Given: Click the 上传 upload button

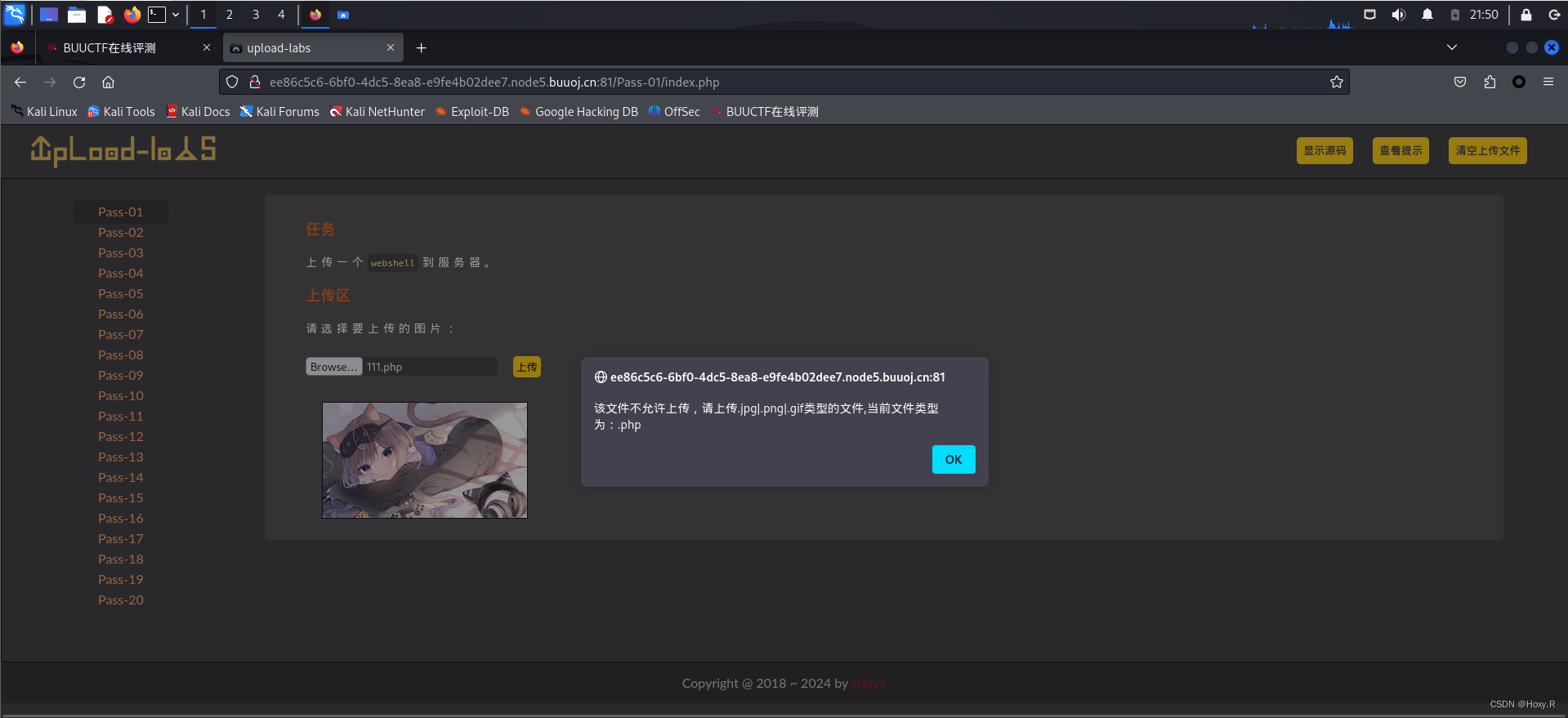Looking at the screenshot, I should (527, 367).
